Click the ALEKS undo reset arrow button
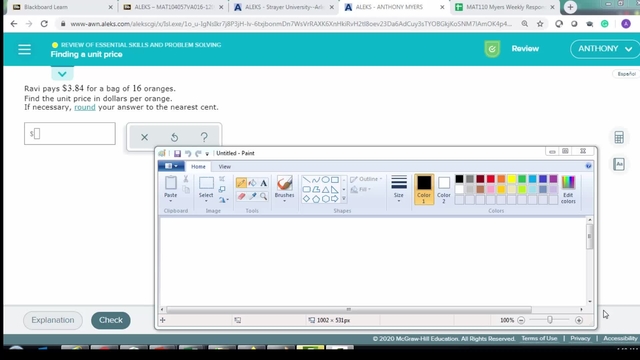Screen dimensions: 640x360 (x=174, y=137)
